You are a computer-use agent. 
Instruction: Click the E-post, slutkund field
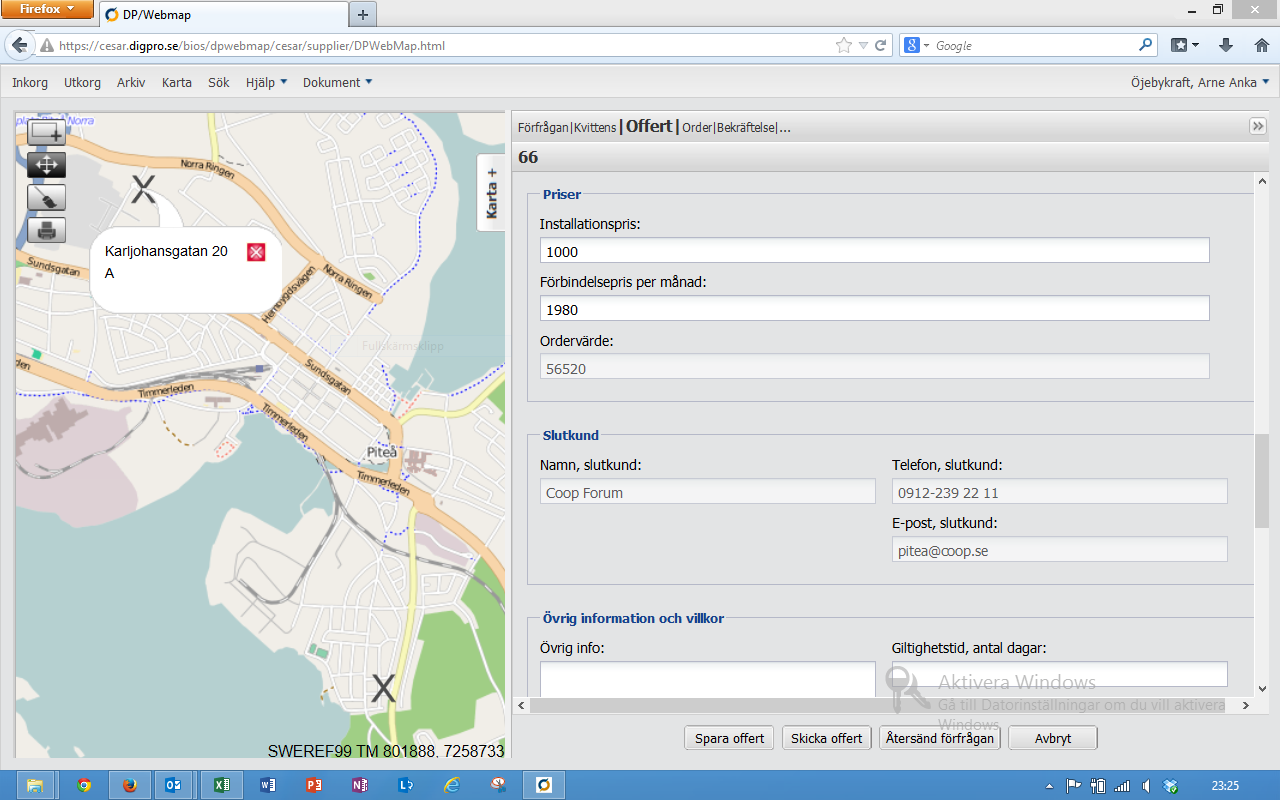pos(1059,550)
